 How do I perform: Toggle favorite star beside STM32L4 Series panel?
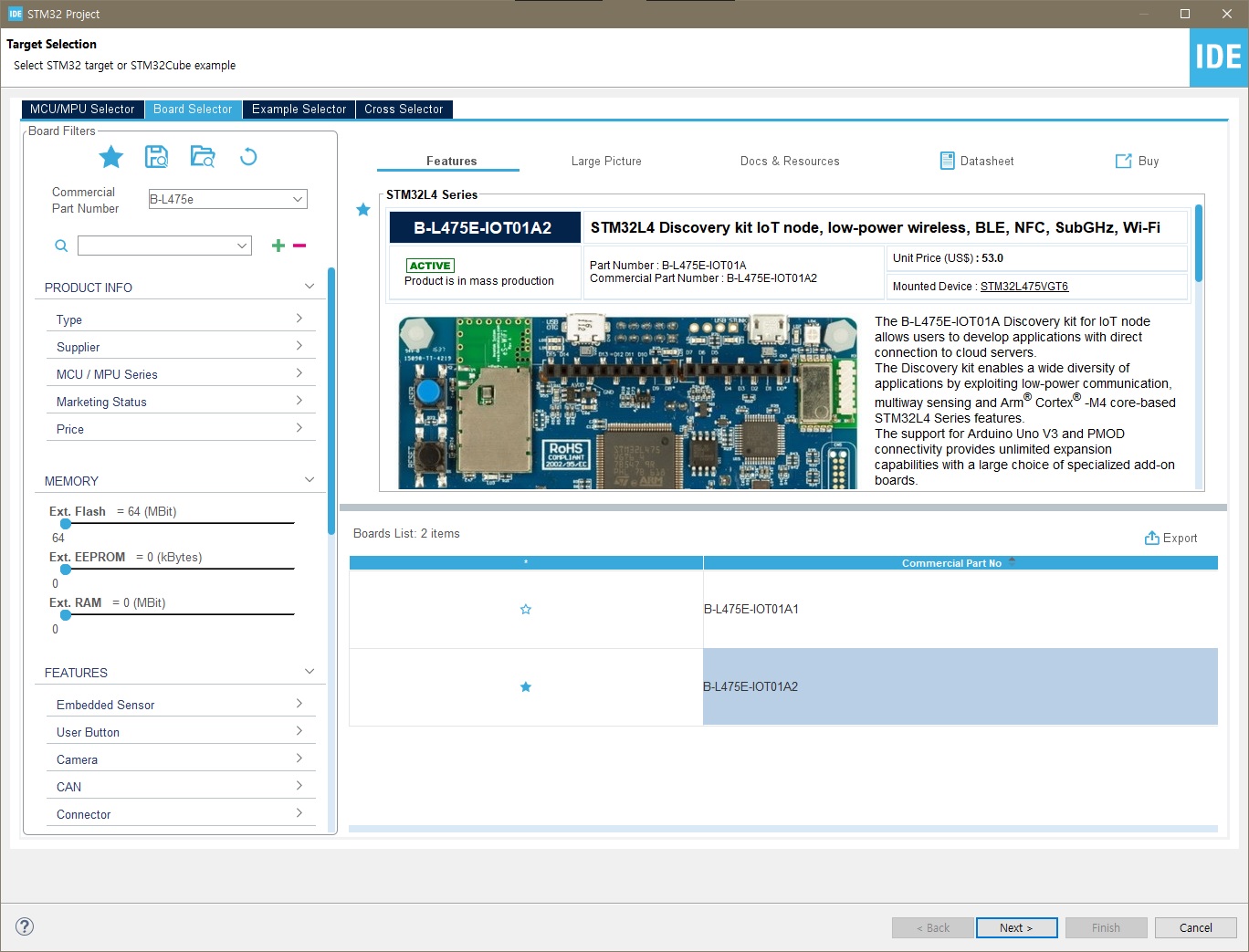(x=363, y=210)
